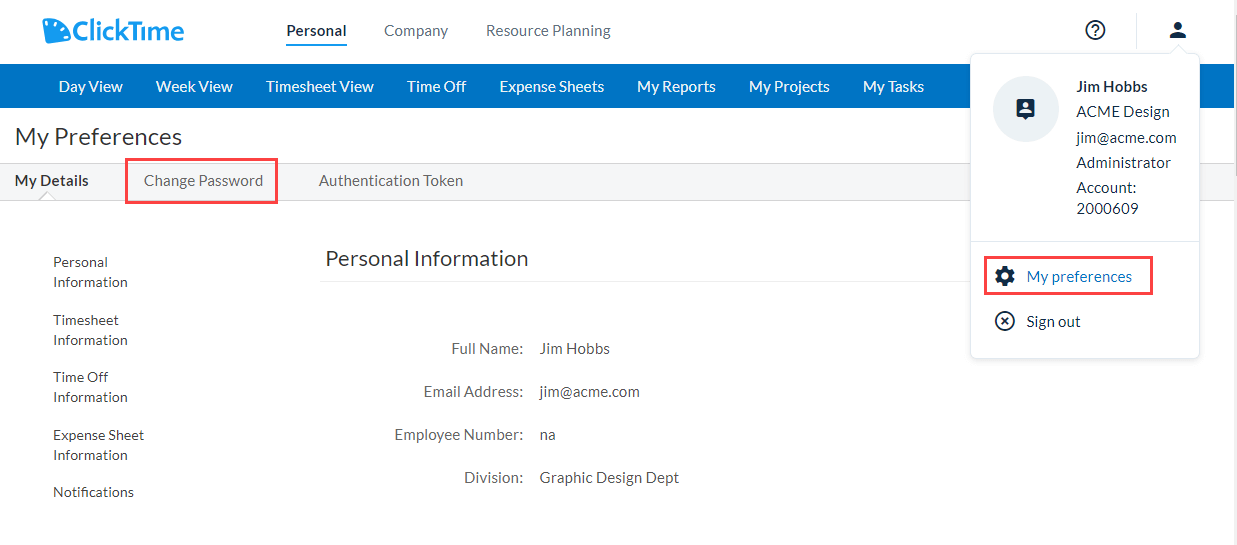Open the Company top navigation tab
Image resolution: width=1237 pixels, height=545 pixels.
pyautogui.click(x=416, y=31)
